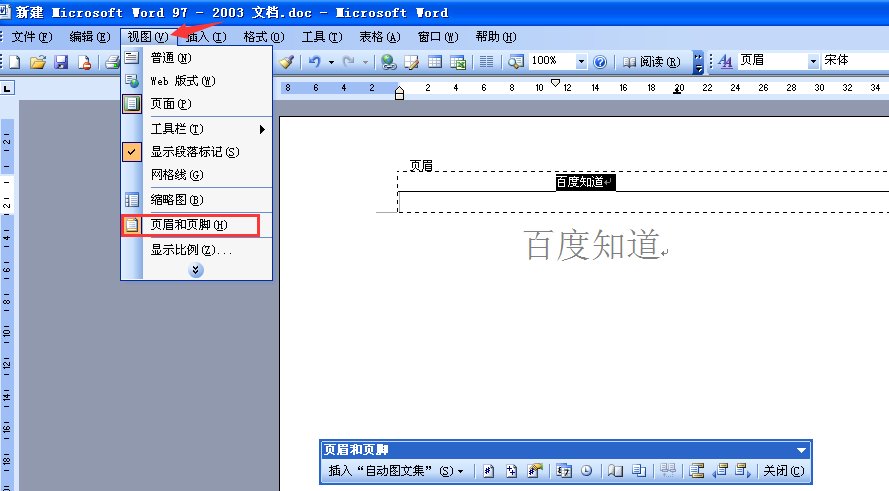Image resolution: width=889 pixels, height=491 pixels.
Task: Click Page Setup open-book icon
Action: 615,471
